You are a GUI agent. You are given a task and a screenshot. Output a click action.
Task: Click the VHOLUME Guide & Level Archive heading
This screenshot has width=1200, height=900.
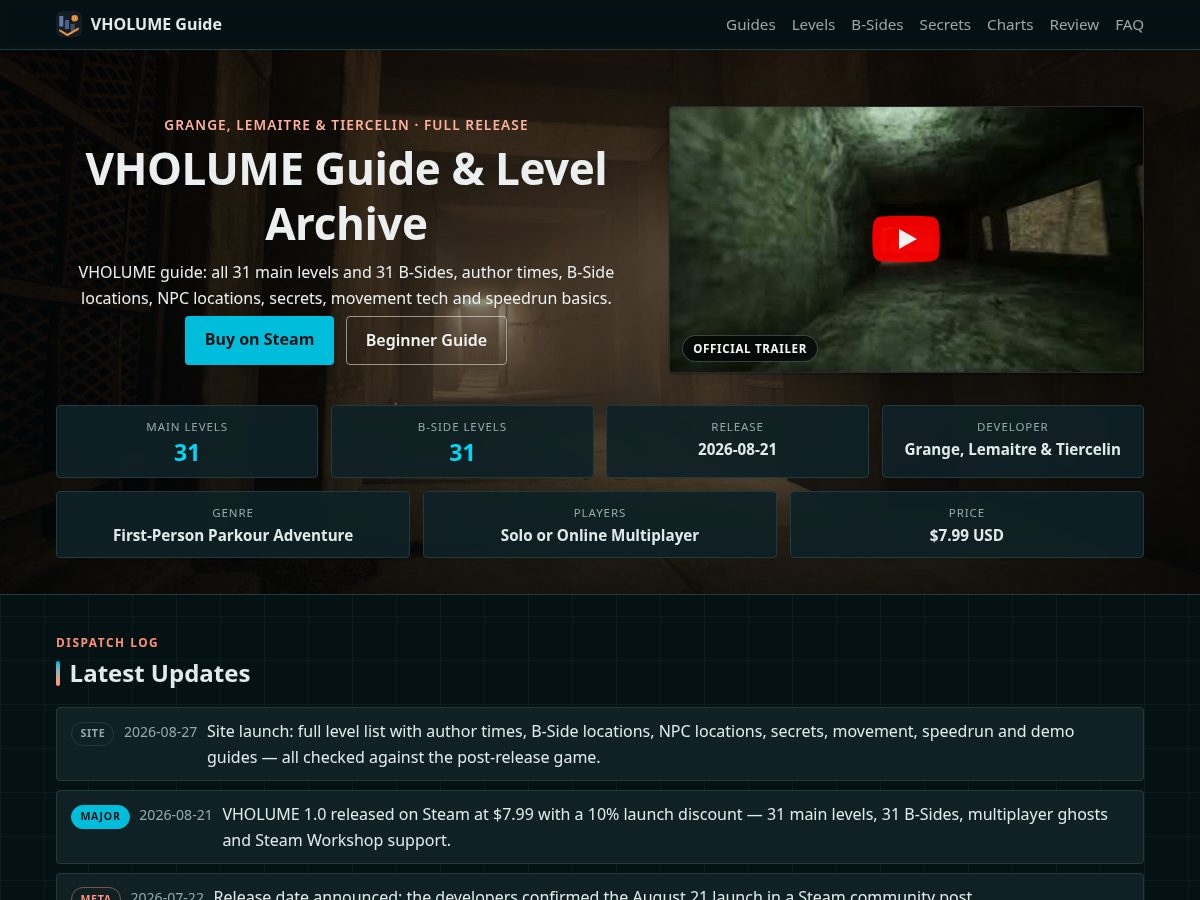346,196
